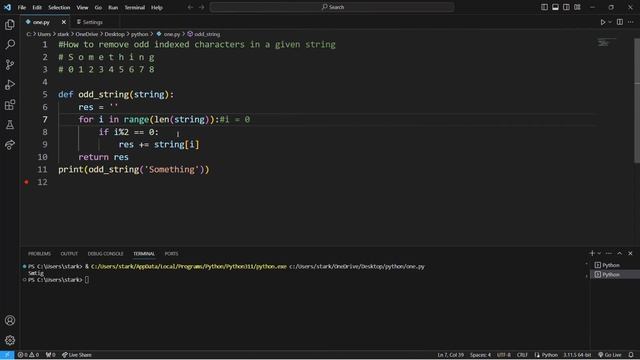The image size is (640, 360).
Task: Open the Help menu
Action: point(157,7)
